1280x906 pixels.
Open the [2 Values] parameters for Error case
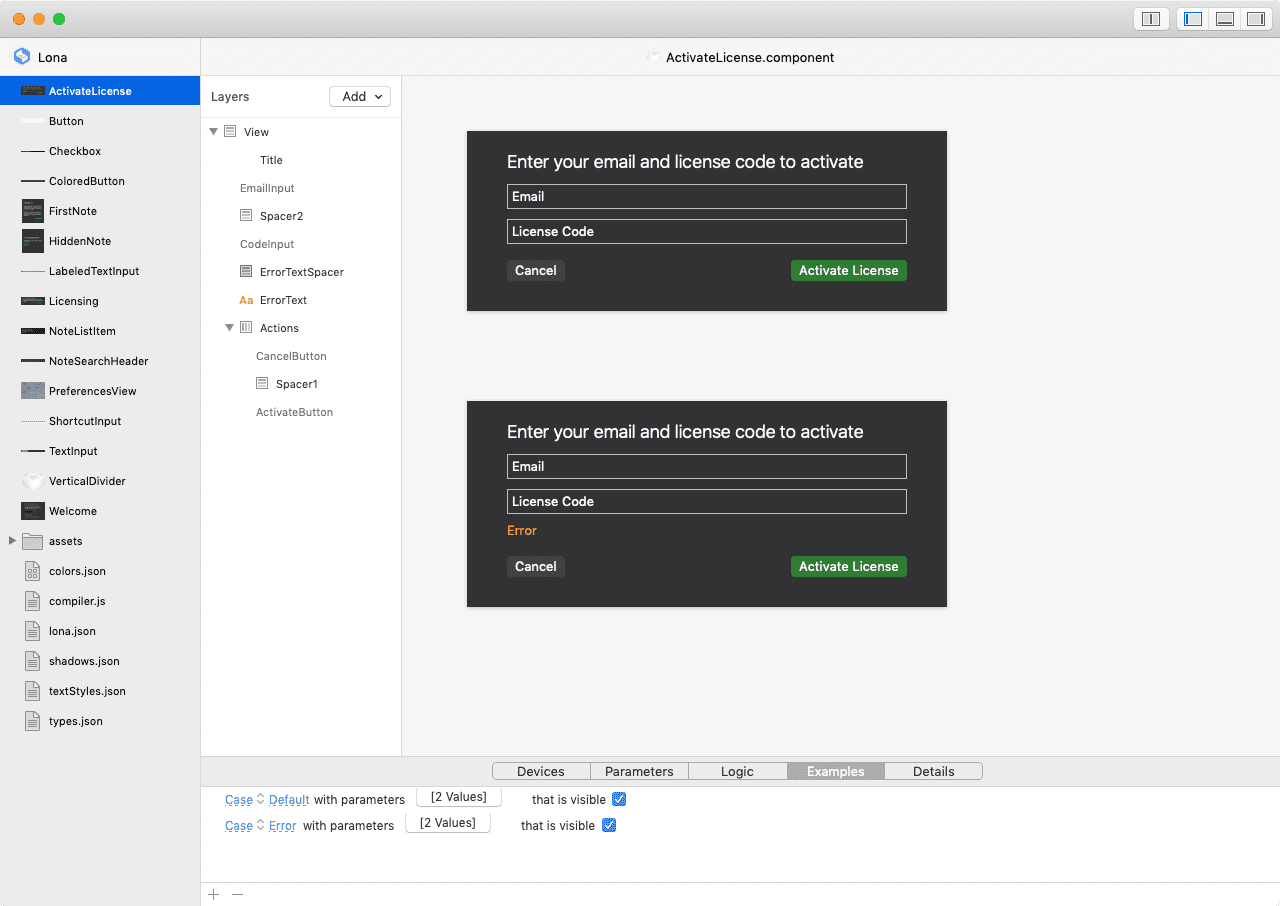point(448,823)
